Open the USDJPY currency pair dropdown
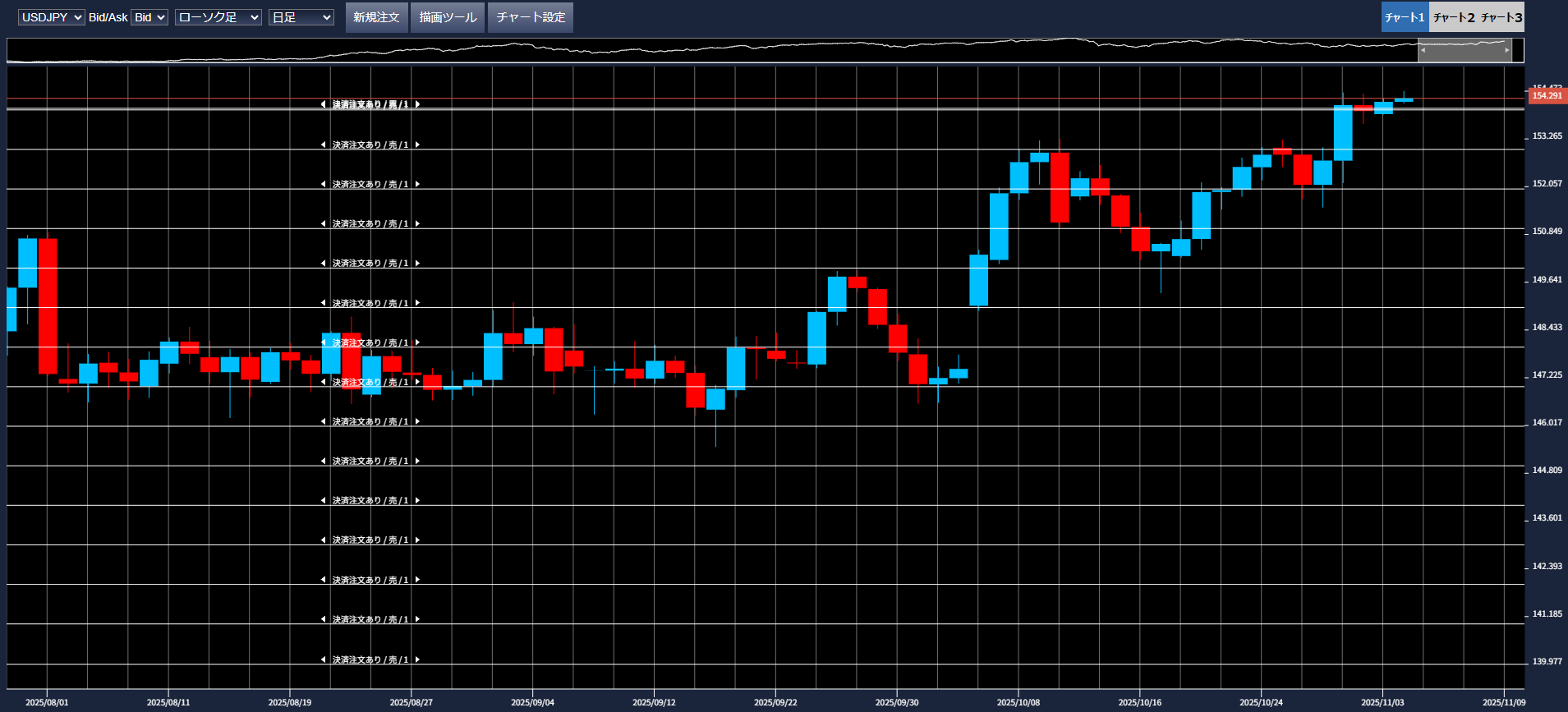 (x=51, y=17)
